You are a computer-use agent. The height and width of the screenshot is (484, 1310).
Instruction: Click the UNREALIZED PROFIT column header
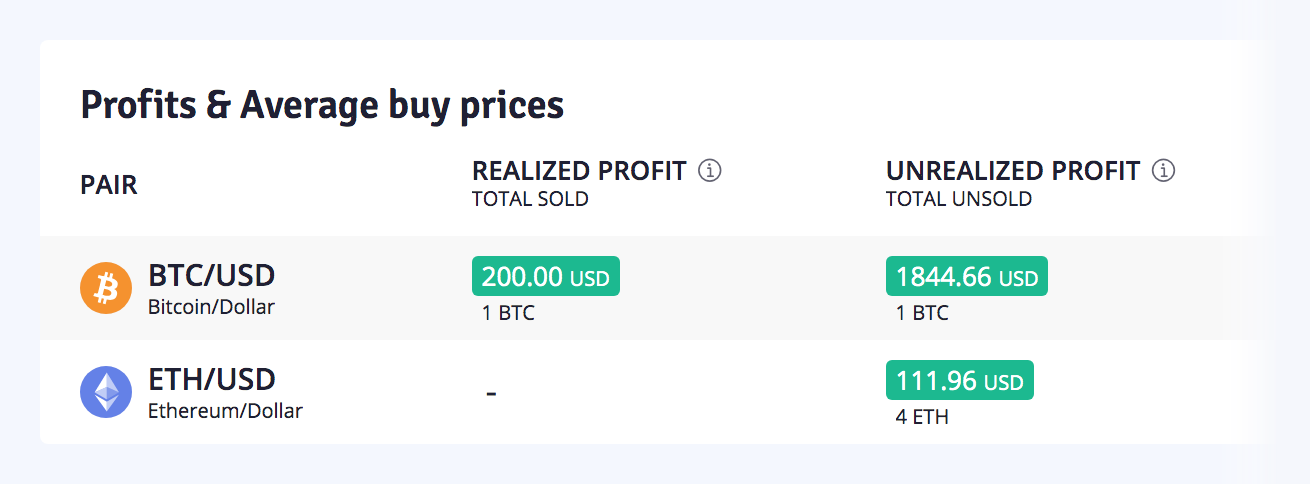[1013, 171]
